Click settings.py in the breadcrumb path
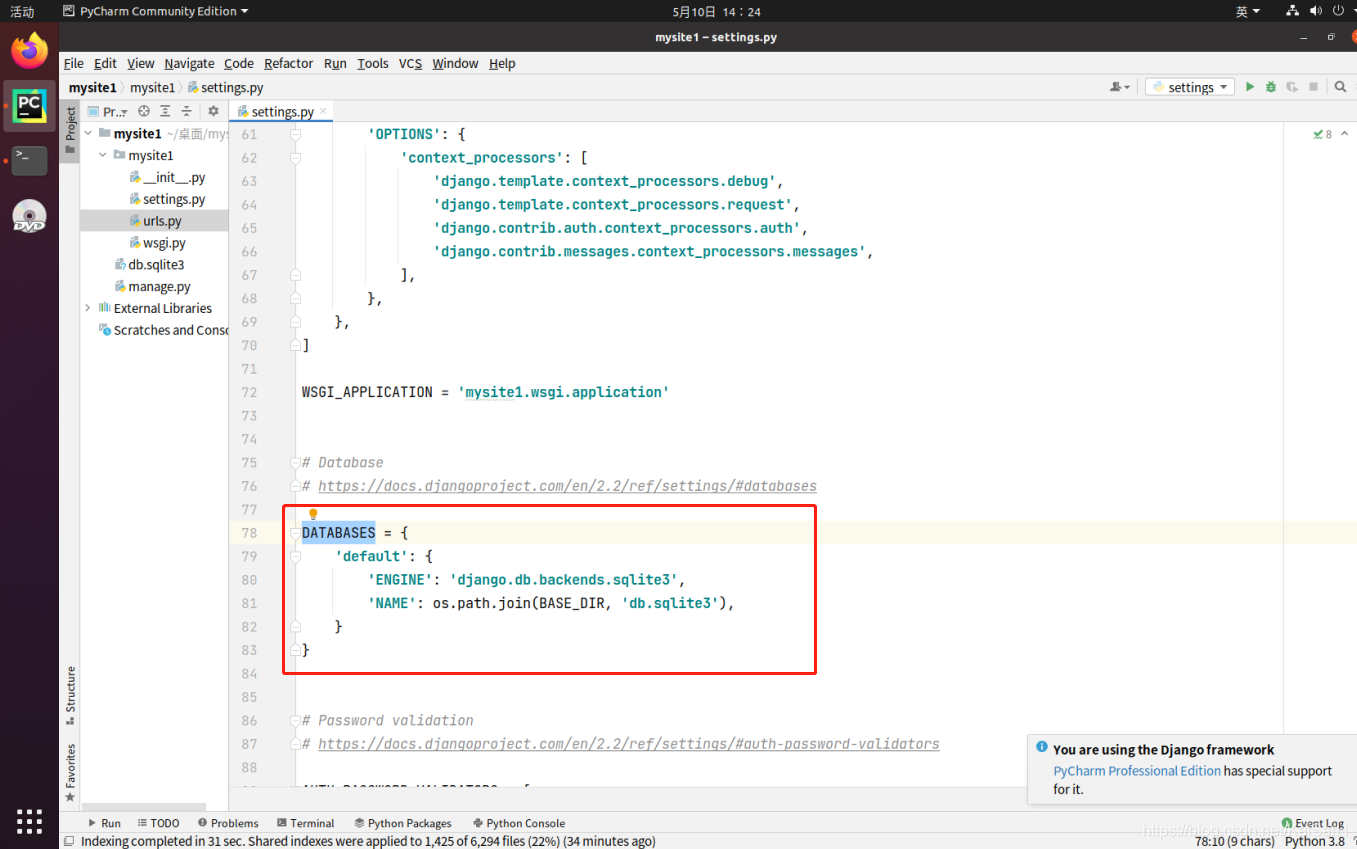 (226, 88)
